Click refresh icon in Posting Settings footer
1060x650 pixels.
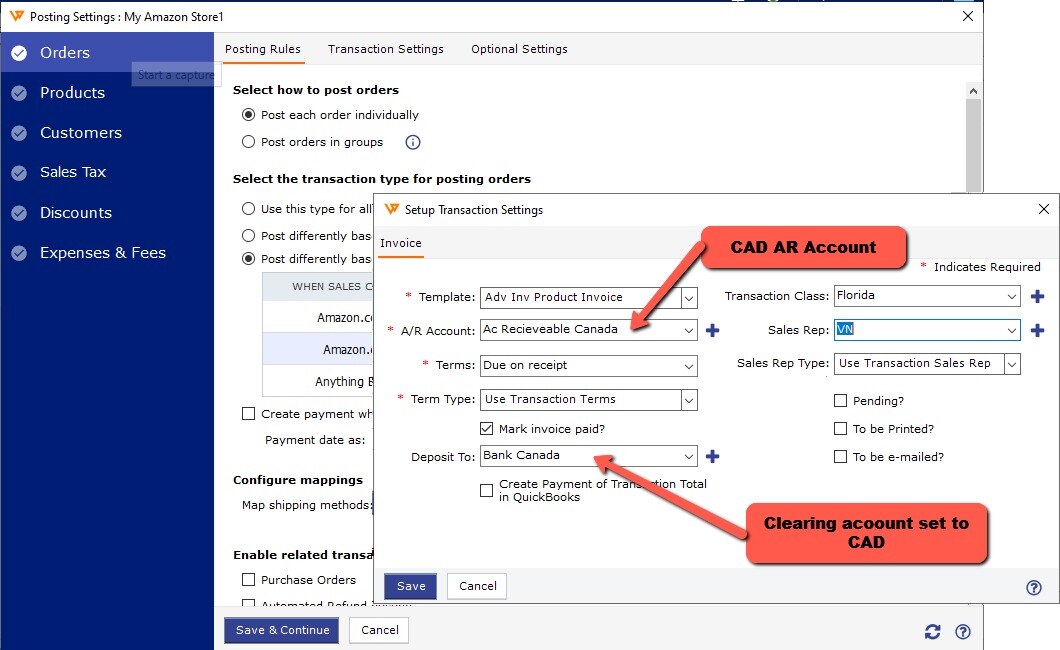point(932,631)
